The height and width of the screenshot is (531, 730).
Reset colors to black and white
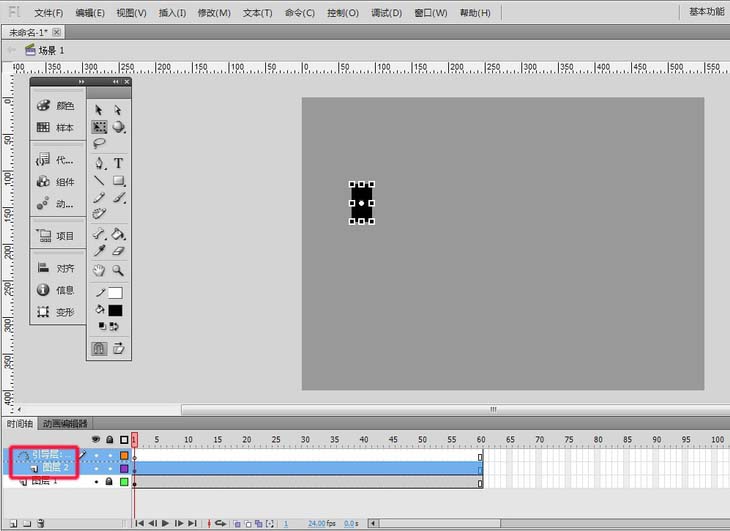tap(102, 326)
